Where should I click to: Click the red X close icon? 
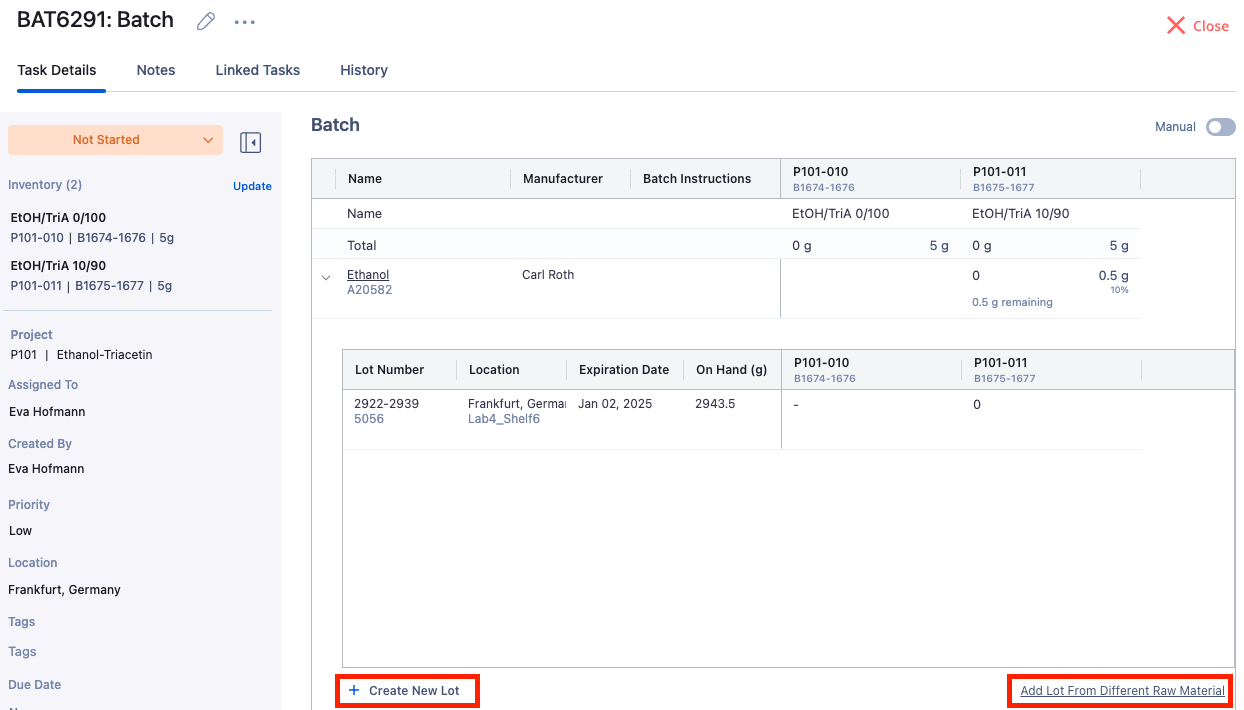pyautogui.click(x=1176, y=26)
